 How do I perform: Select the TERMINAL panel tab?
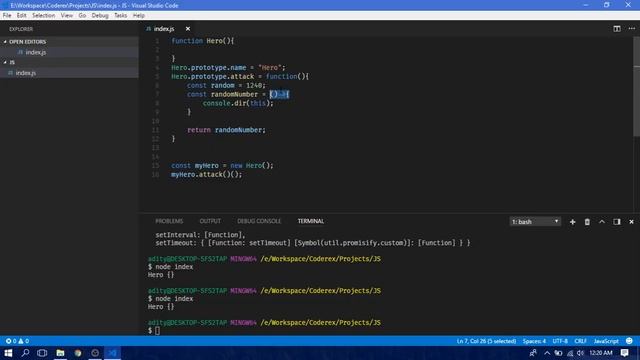pos(311,221)
